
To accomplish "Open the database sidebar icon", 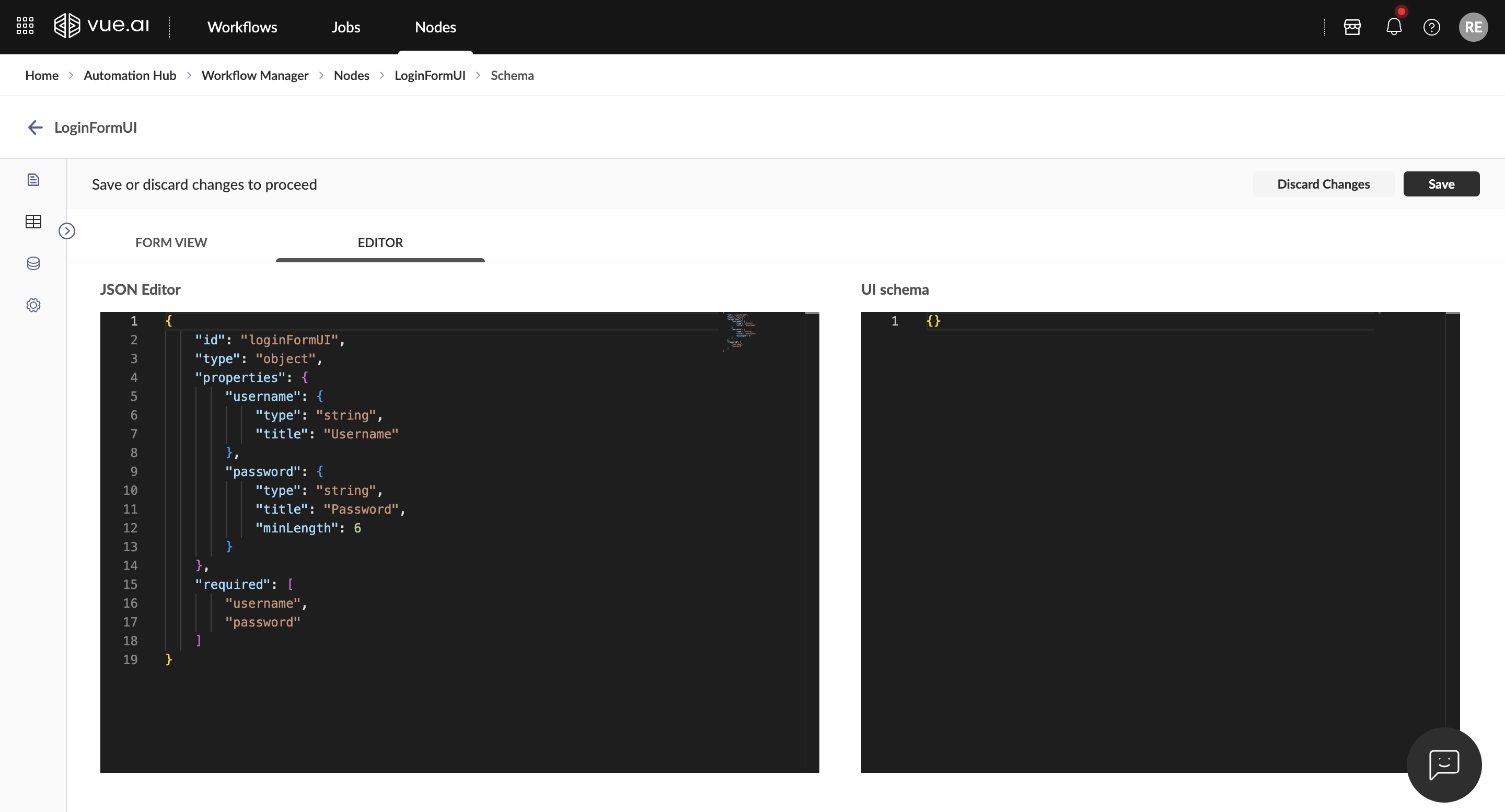I will click(33, 263).
